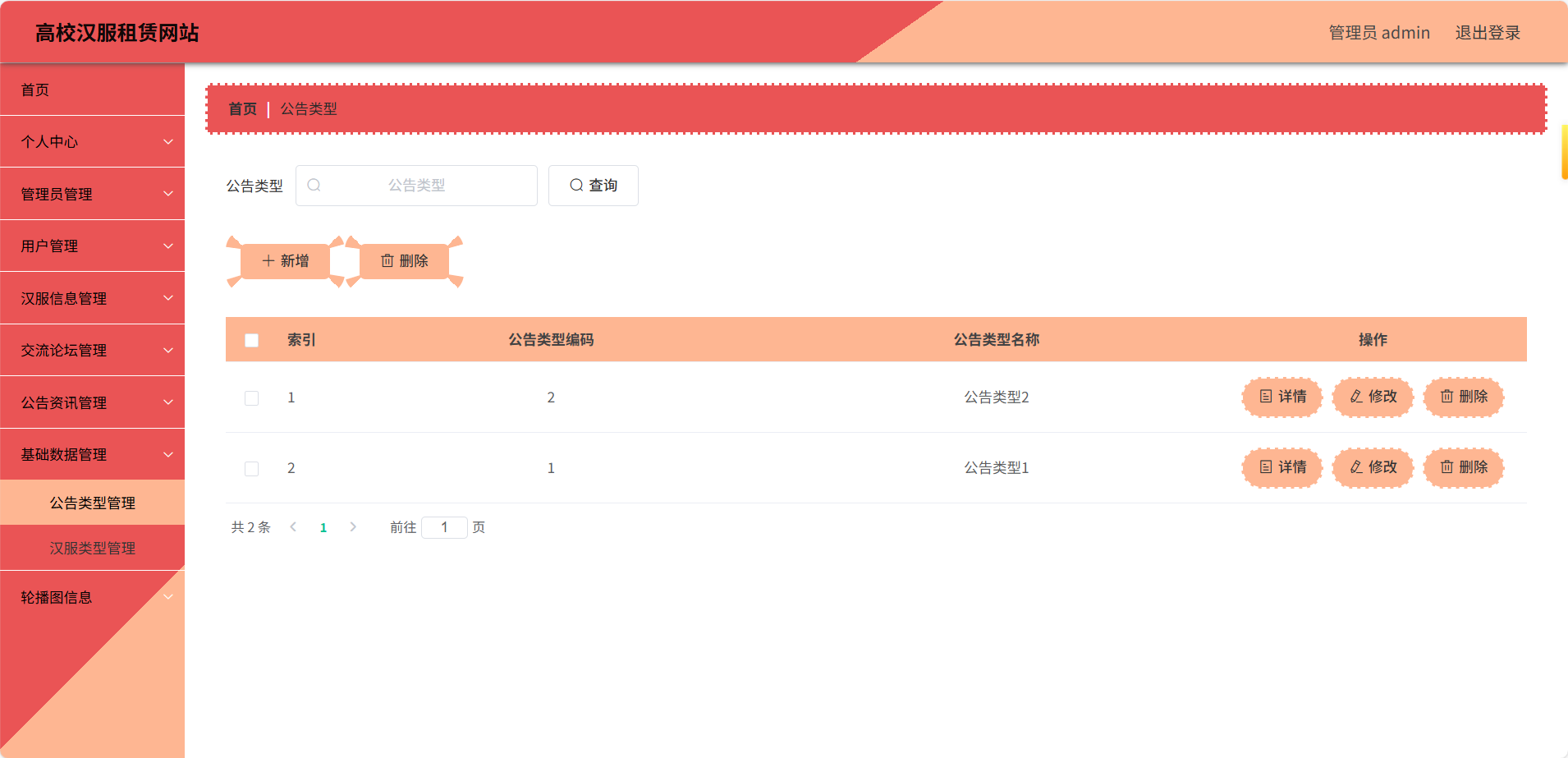Screen dimensions: 1568x758
Task: Select page 1 in pagination
Action: coord(323,527)
